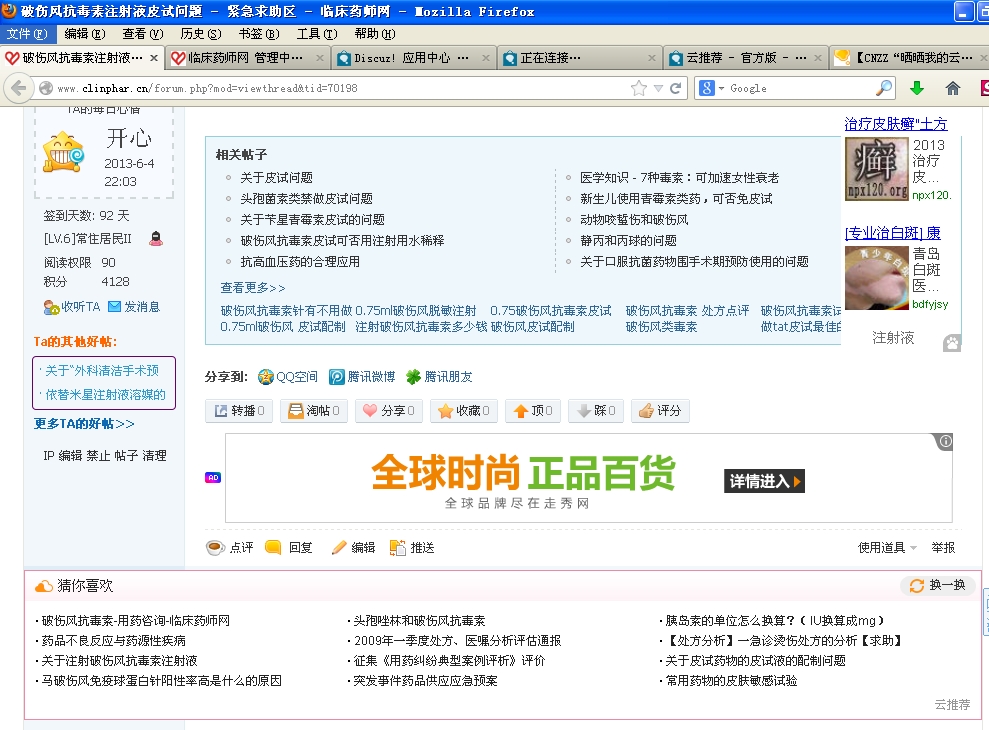Image resolution: width=989 pixels, height=730 pixels.
Task: Open the 书签 menu
Action: coord(259,33)
